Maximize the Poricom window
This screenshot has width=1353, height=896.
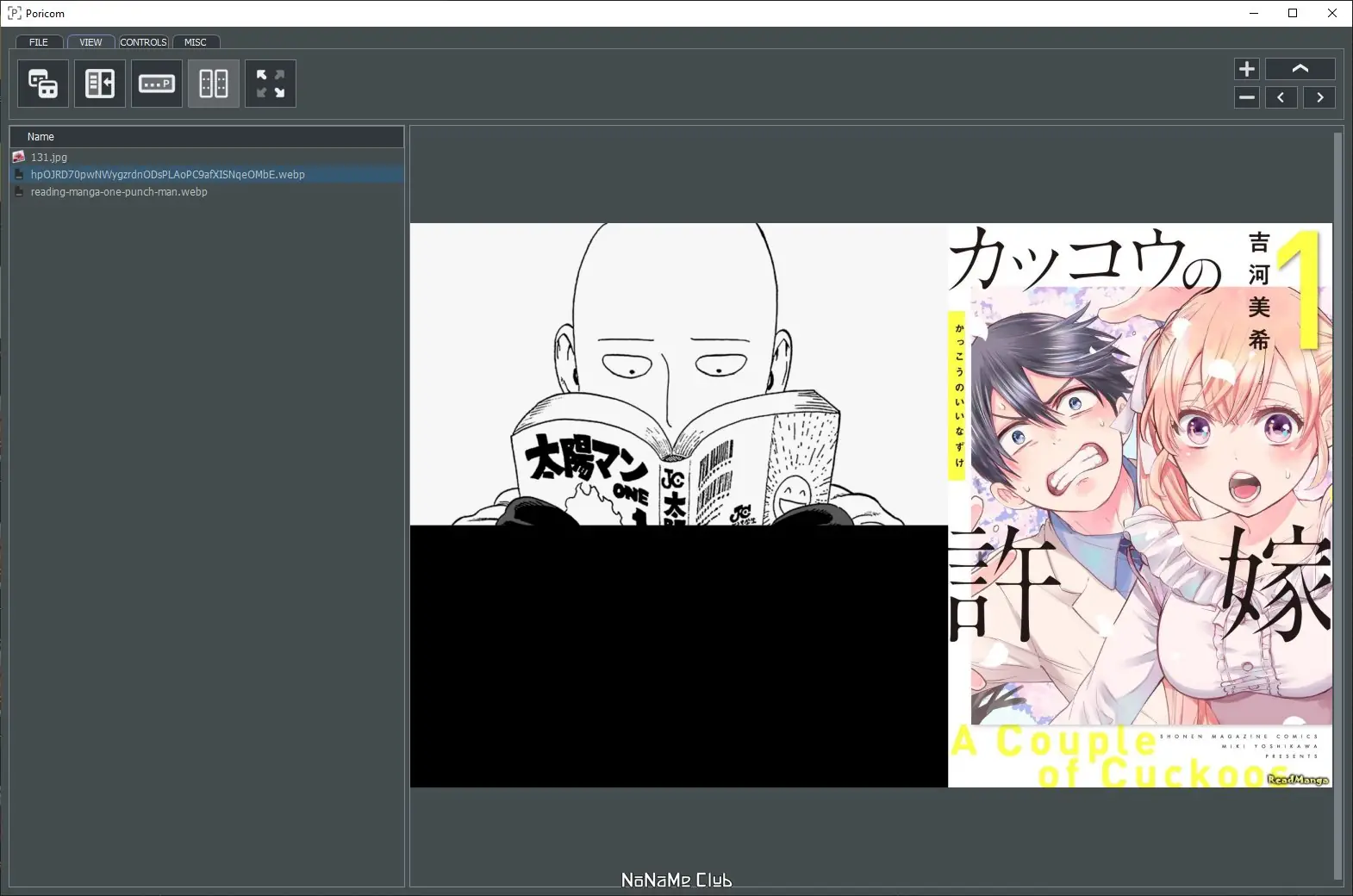pos(1293,13)
